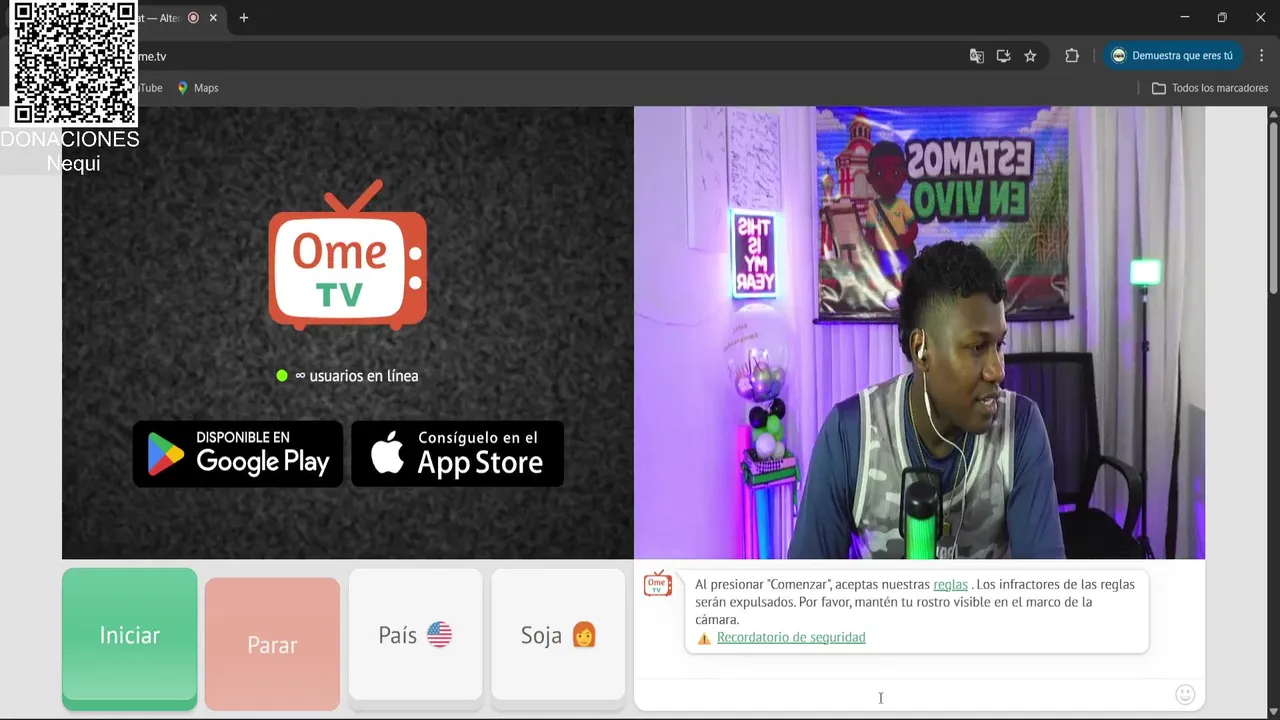Click the translate page icon
The height and width of the screenshot is (720, 1280).
[x=977, y=56]
